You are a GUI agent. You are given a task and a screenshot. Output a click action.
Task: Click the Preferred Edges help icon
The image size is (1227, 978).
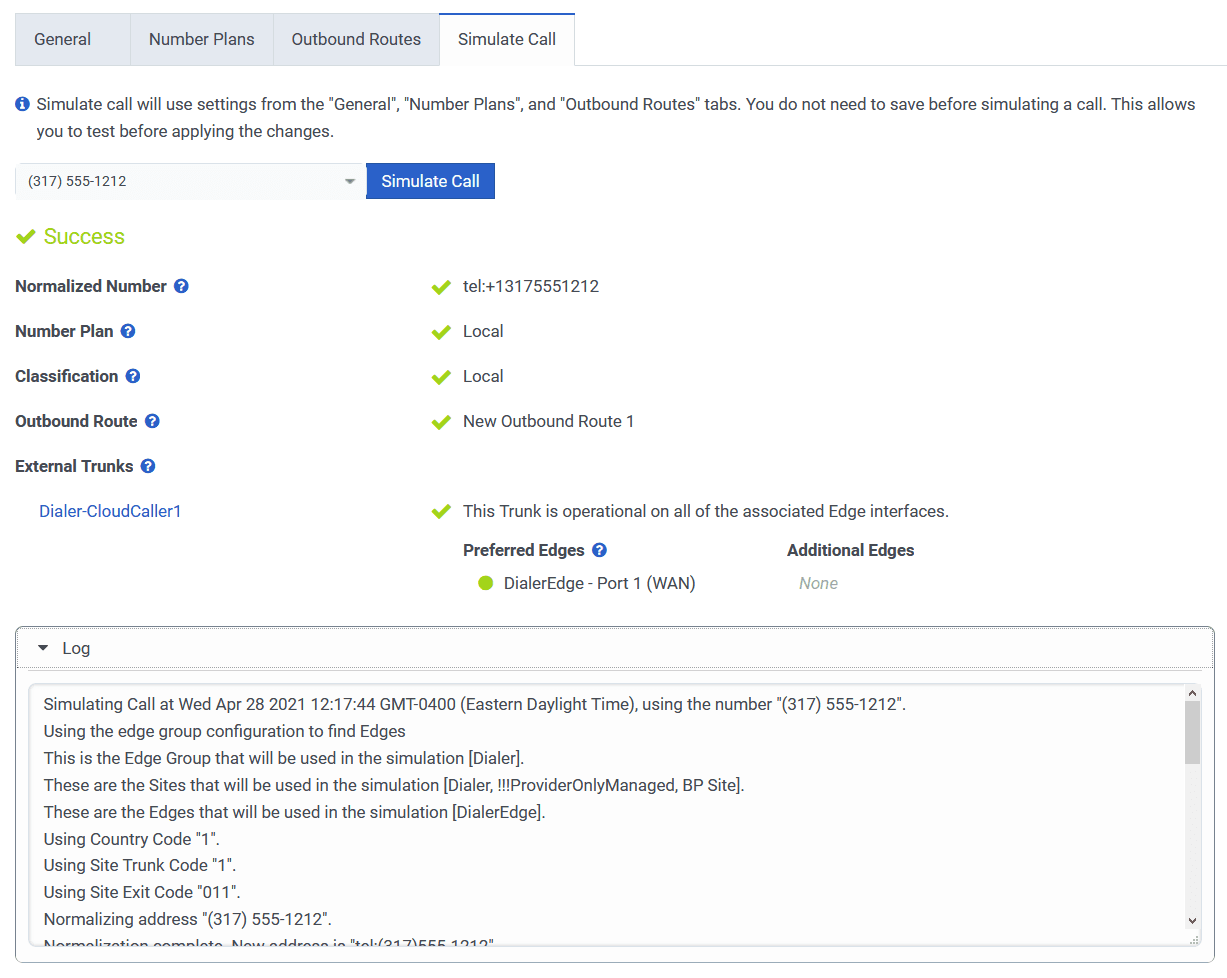pos(599,550)
